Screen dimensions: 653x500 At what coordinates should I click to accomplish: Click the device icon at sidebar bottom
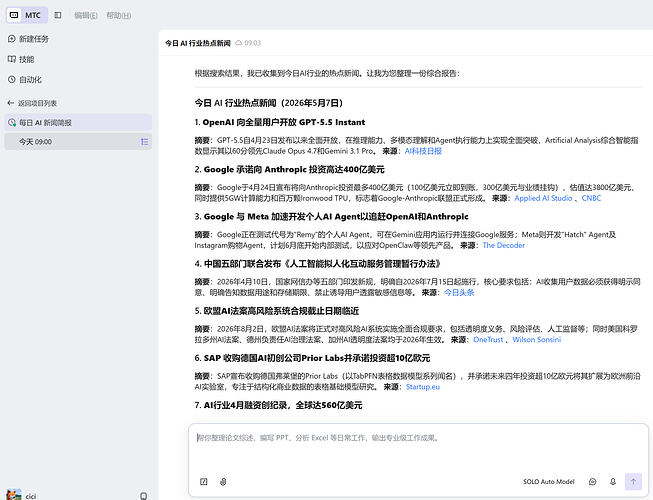pyautogui.click(x=144, y=495)
